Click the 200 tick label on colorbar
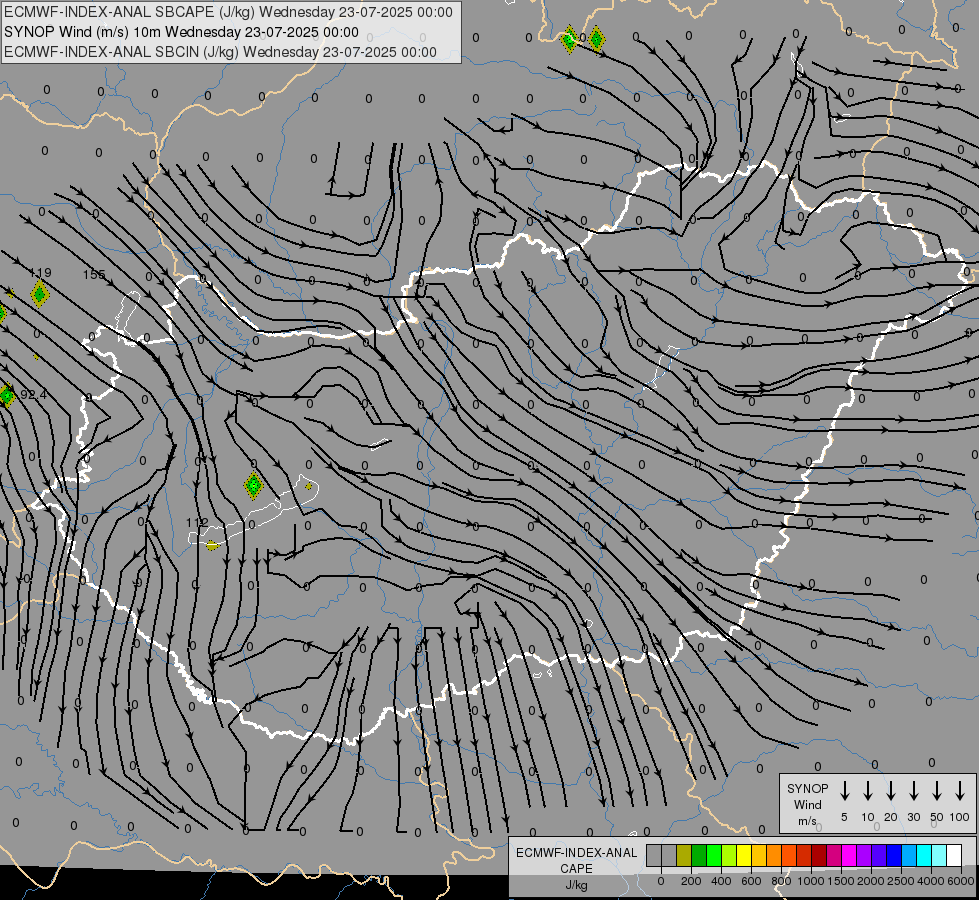 point(691,881)
